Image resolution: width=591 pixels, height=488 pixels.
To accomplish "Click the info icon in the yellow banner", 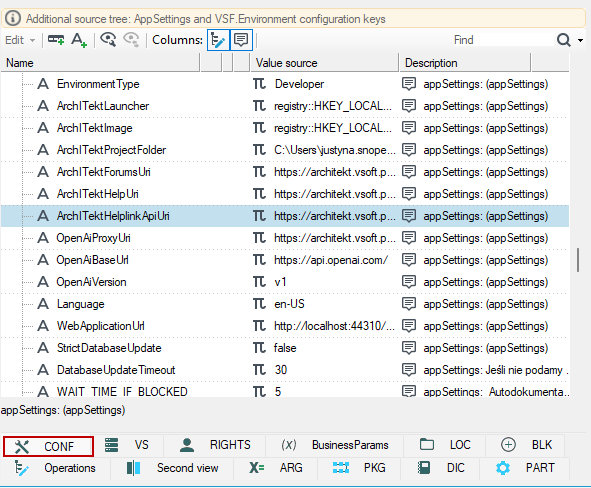I will pyautogui.click(x=12, y=18).
